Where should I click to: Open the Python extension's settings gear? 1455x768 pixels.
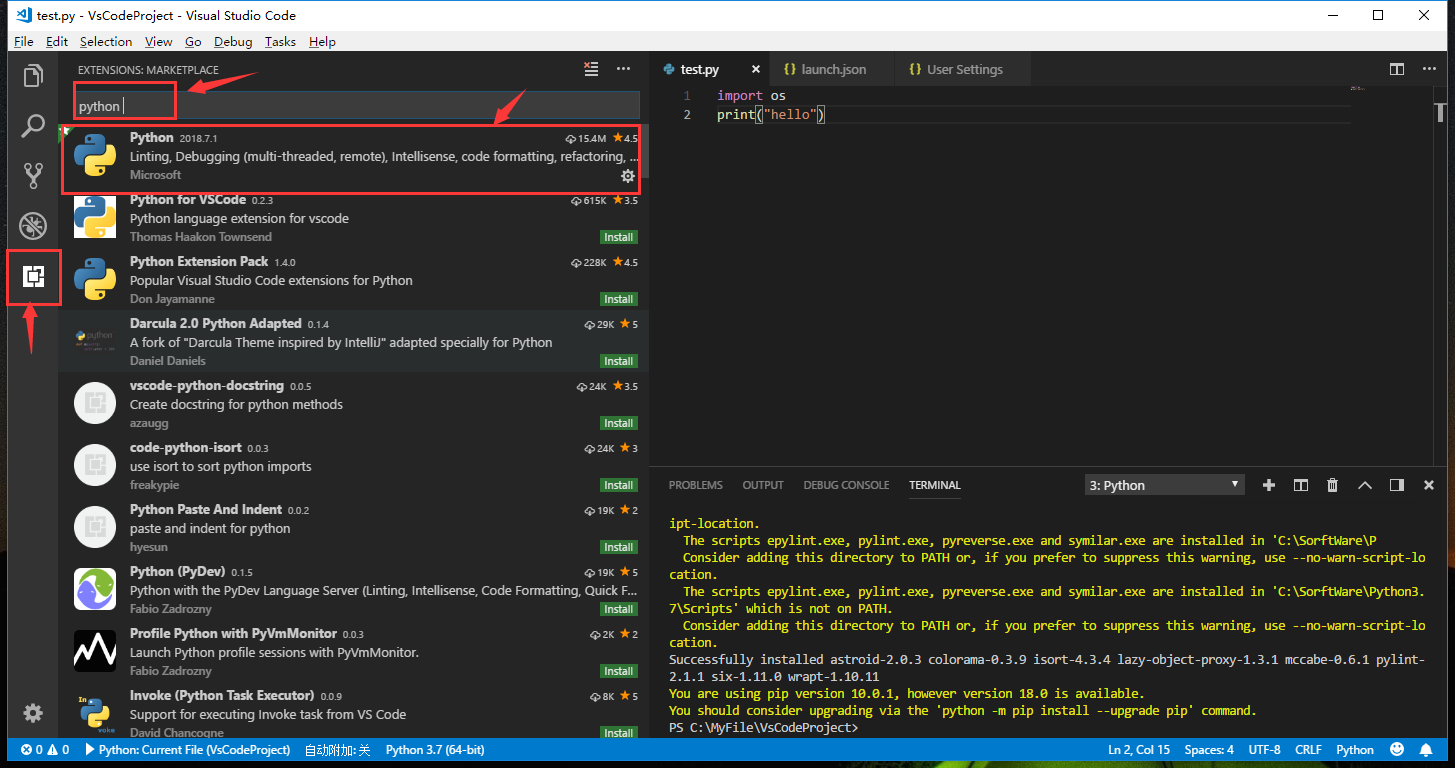tap(627, 175)
